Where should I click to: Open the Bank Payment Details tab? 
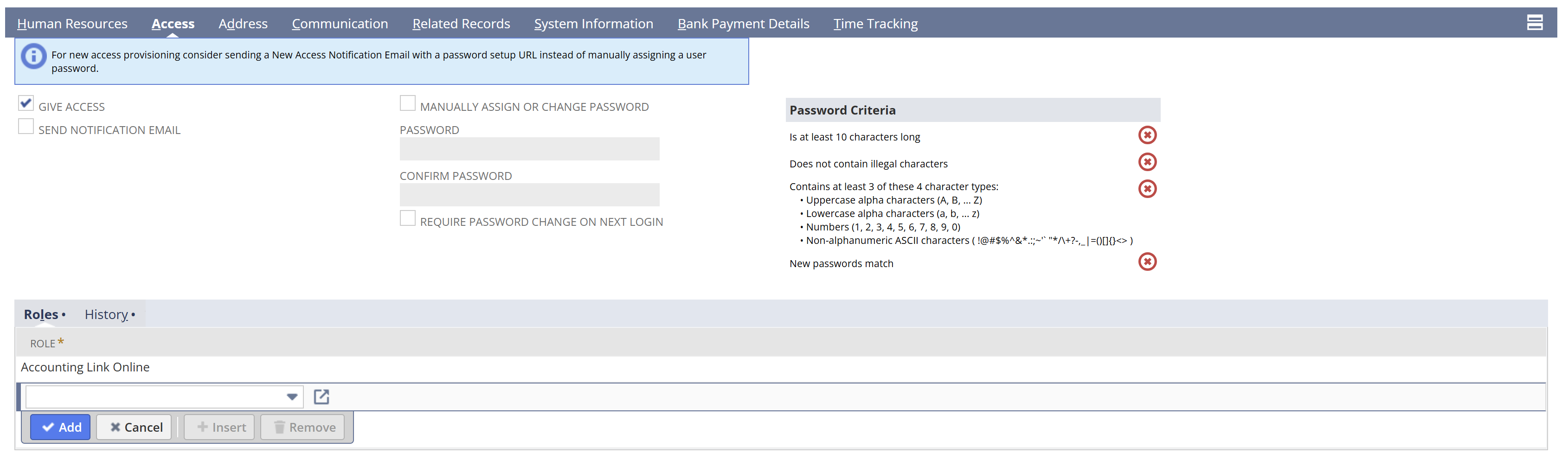pos(743,24)
